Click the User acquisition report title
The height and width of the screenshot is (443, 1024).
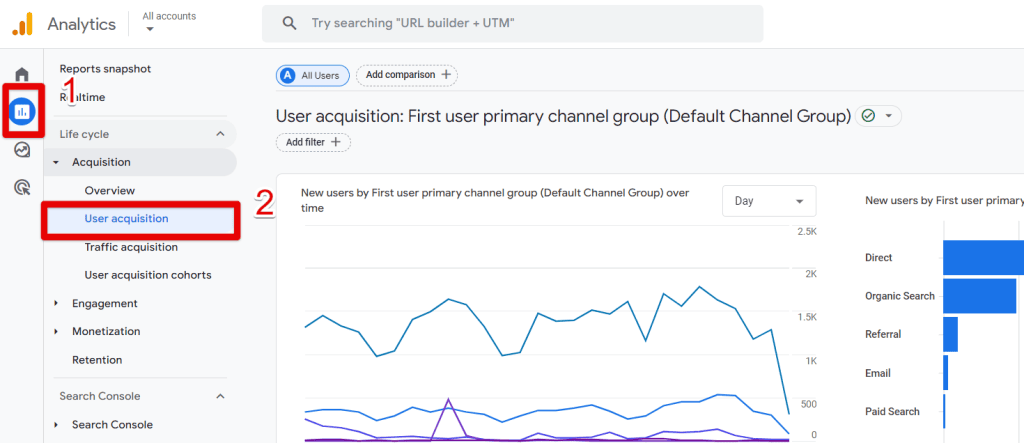[x=564, y=116]
